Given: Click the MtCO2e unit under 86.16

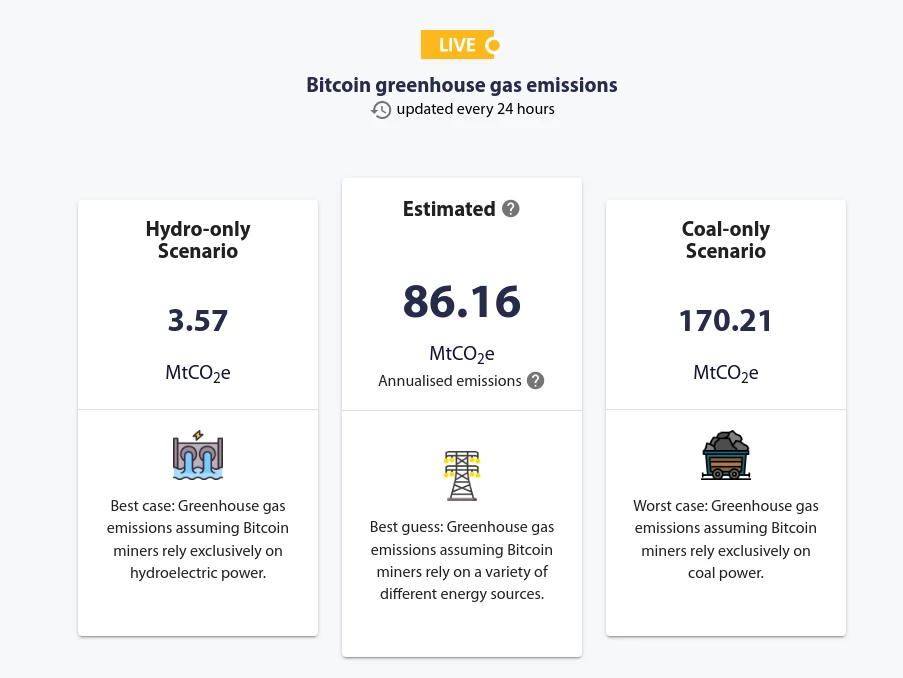Looking at the screenshot, I should (x=461, y=353).
